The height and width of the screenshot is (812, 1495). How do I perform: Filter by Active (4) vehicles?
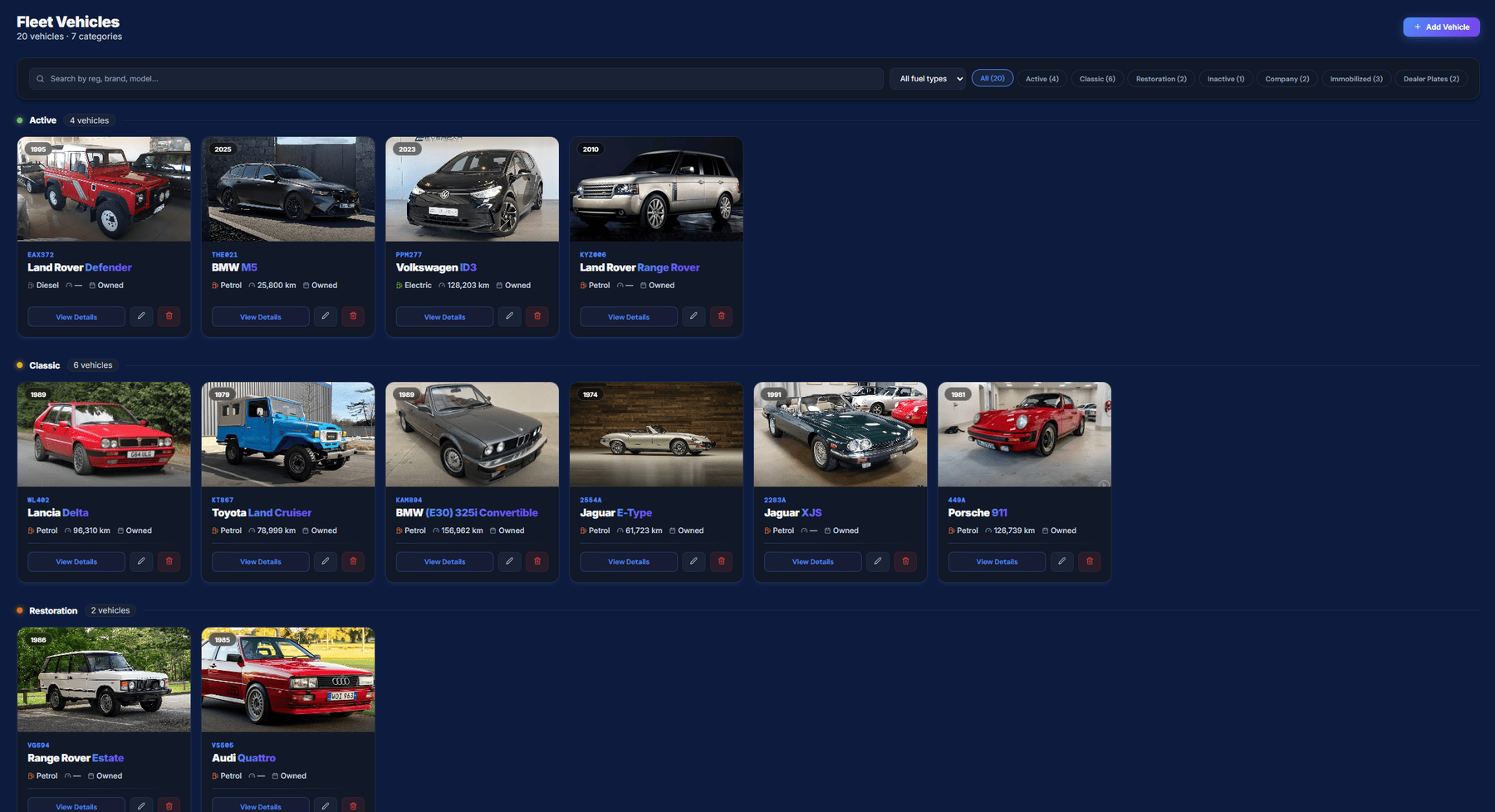coord(1042,79)
